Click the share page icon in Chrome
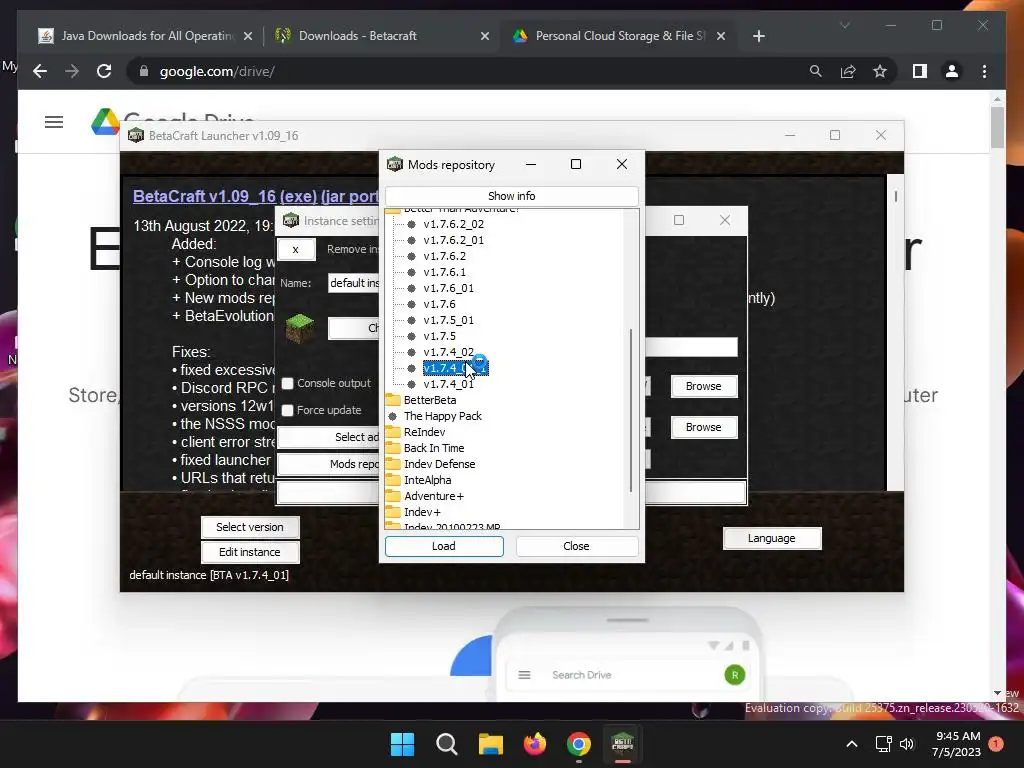 click(x=848, y=71)
